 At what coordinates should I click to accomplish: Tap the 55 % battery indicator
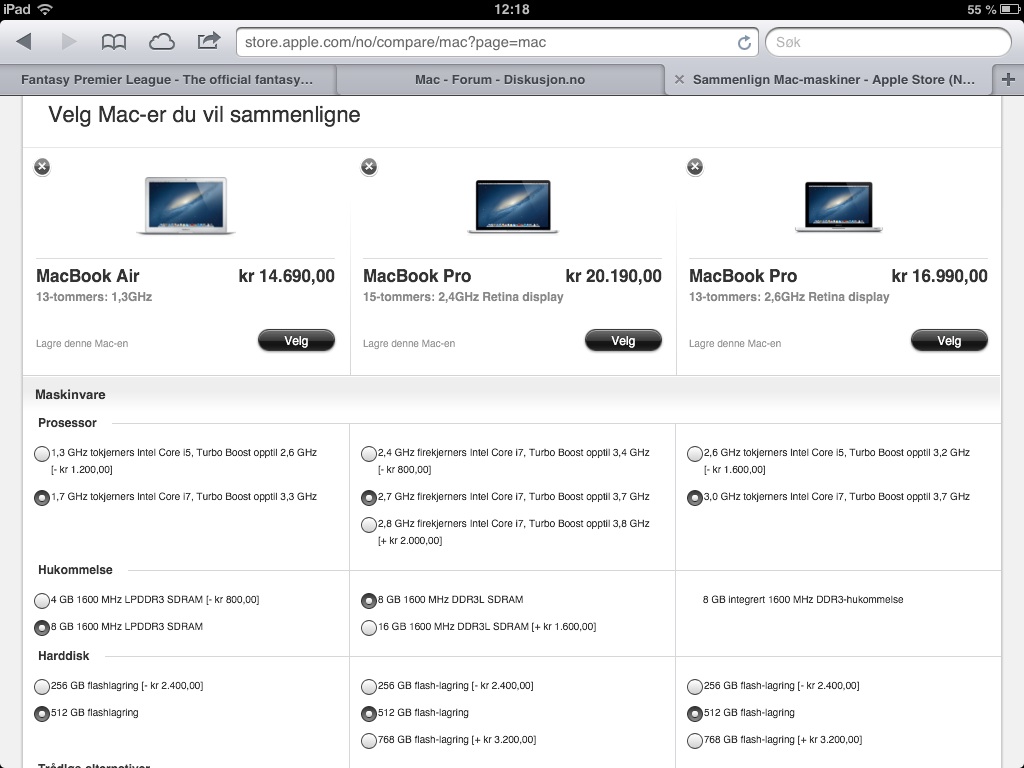pyautogui.click(x=991, y=9)
